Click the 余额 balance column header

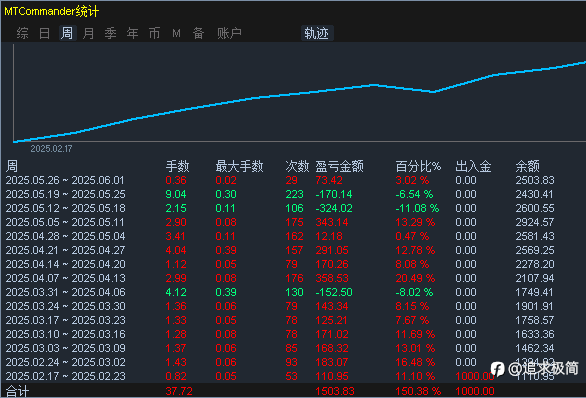(x=527, y=166)
